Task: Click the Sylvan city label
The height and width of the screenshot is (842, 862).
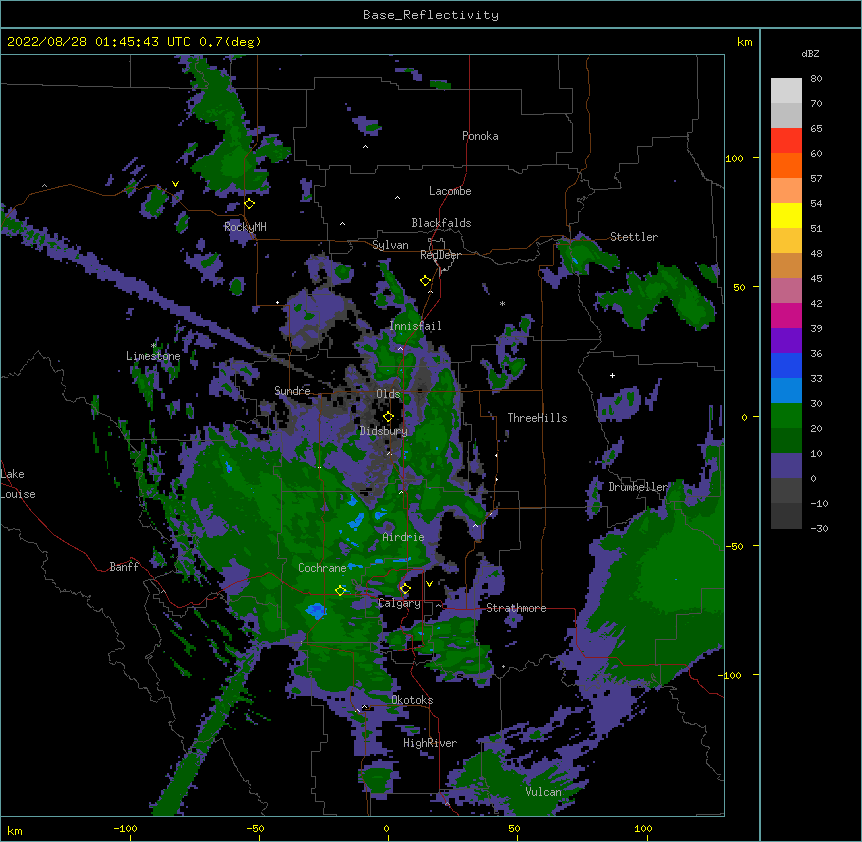Action: click(x=390, y=245)
